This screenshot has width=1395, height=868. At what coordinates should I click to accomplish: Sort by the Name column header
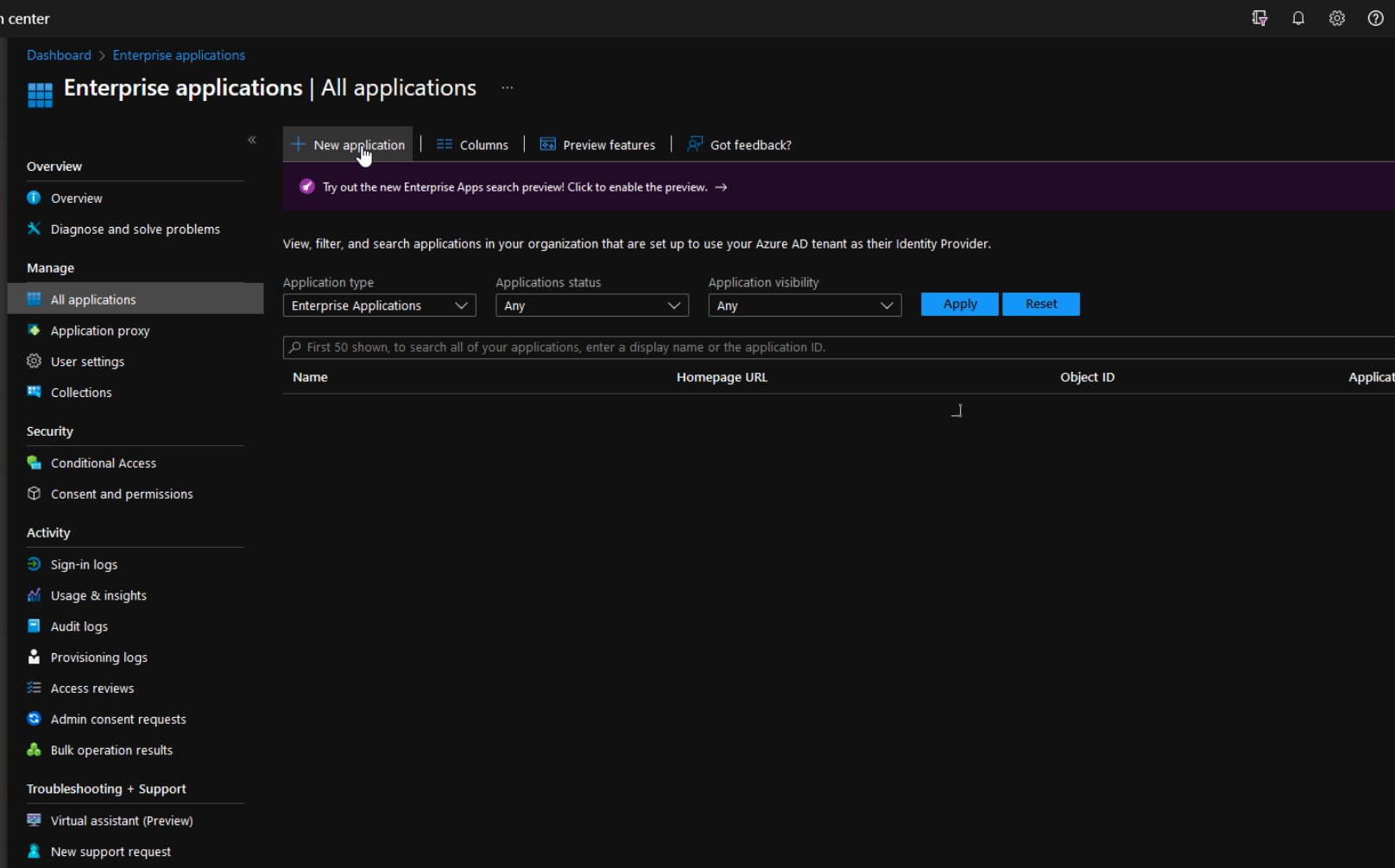coord(310,377)
